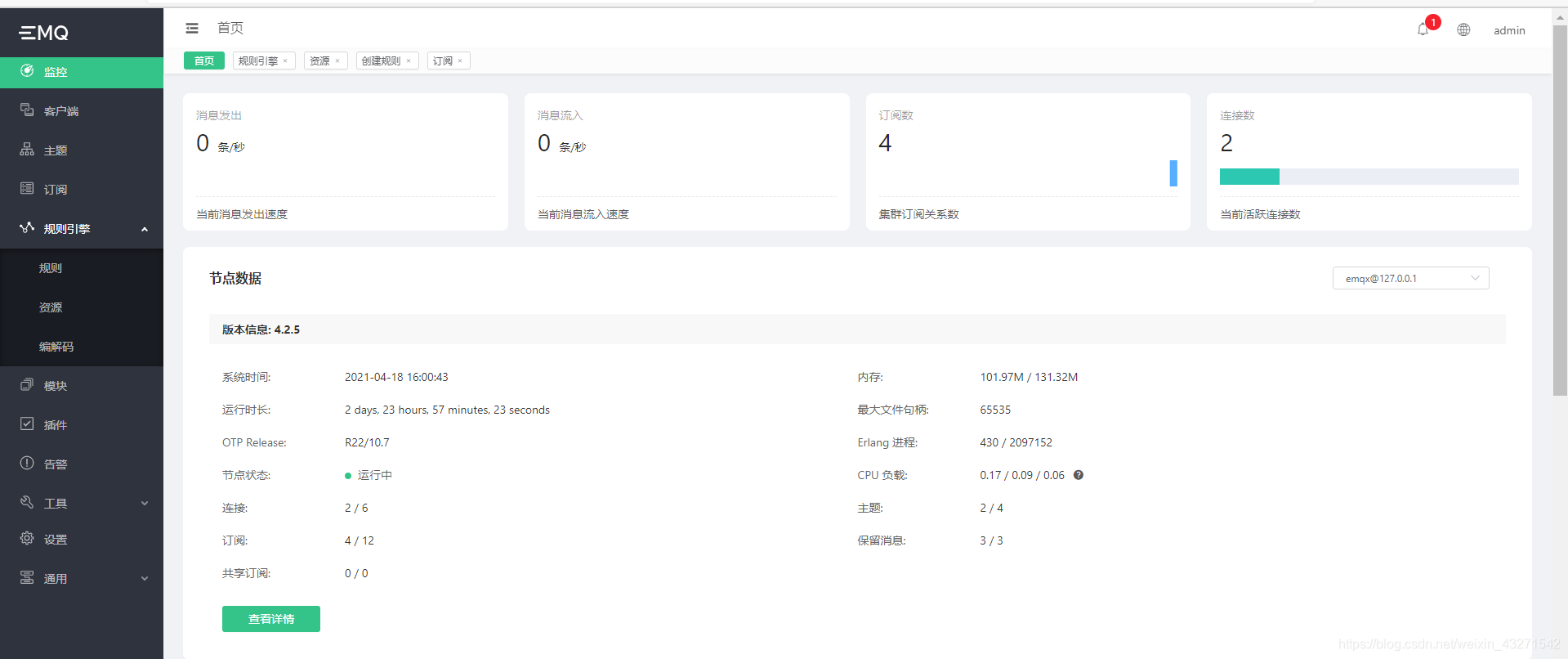The width and height of the screenshot is (1568, 659).
Task: Click the 模块 modules icon in sidebar
Action: click(x=27, y=385)
